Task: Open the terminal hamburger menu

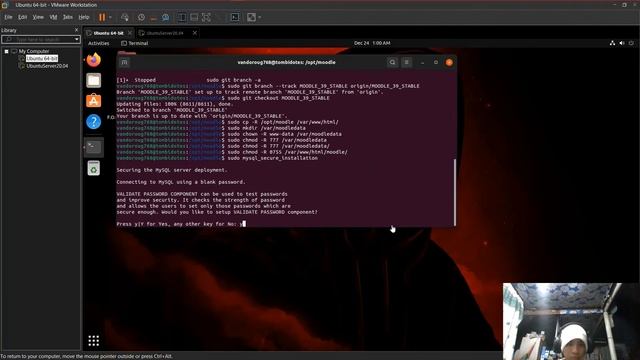Action: click(x=406, y=62)
